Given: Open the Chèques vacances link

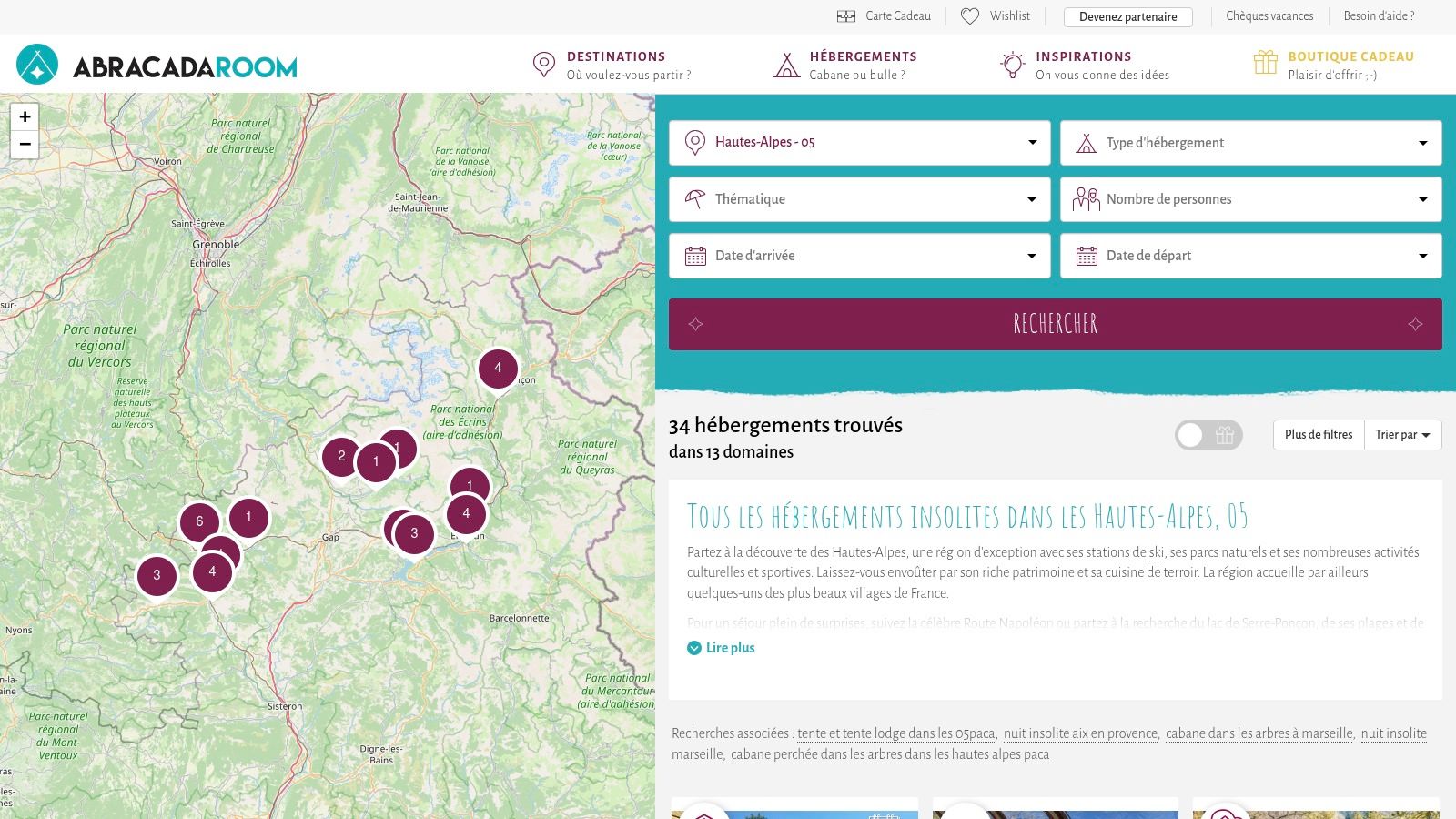Looking at the screenshot, I should (1269, 16).
